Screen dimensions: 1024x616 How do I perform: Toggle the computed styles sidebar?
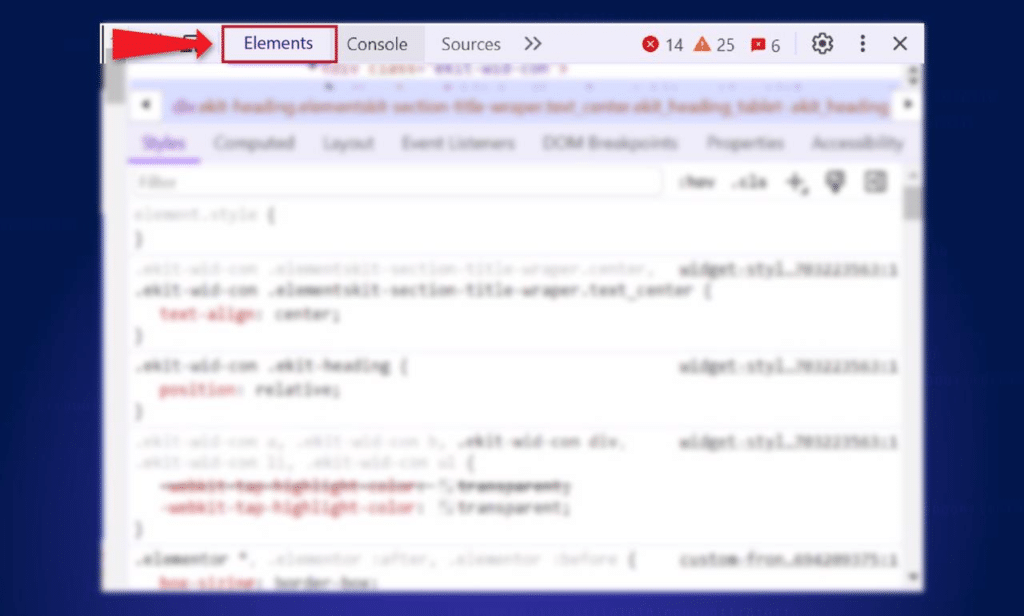[x=876, y=182]
